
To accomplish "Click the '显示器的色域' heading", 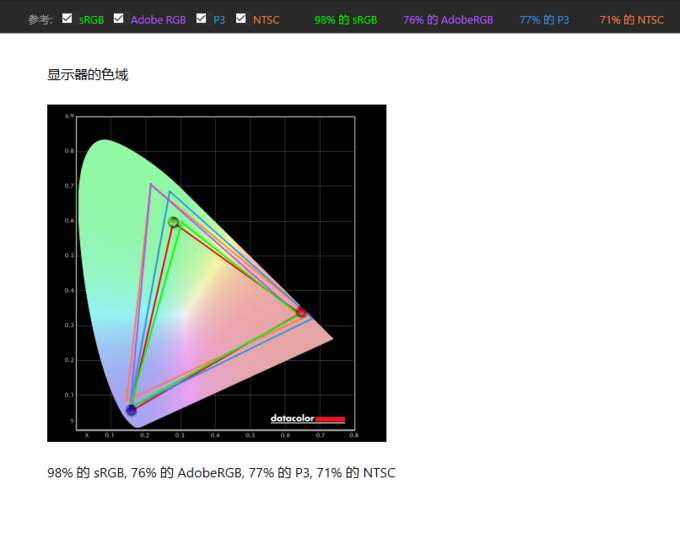I will pyautogui.click(x=88, y=75).
